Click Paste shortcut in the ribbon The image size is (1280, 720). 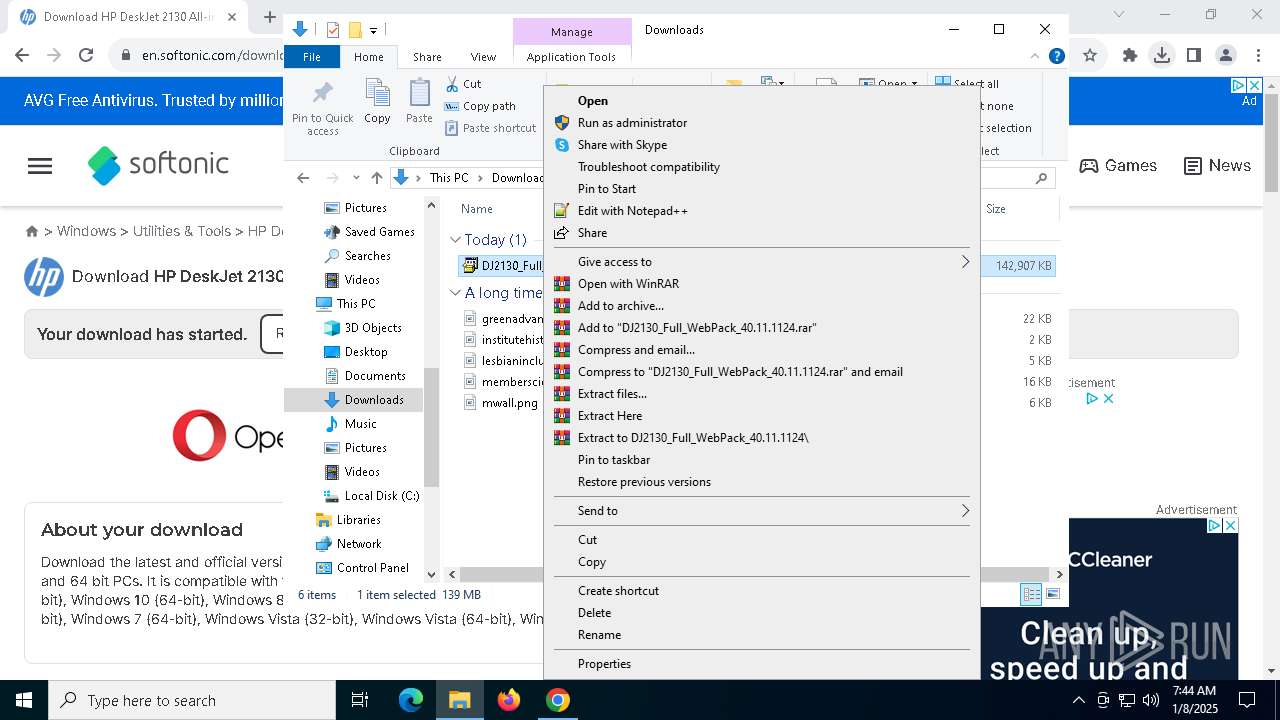491,128
